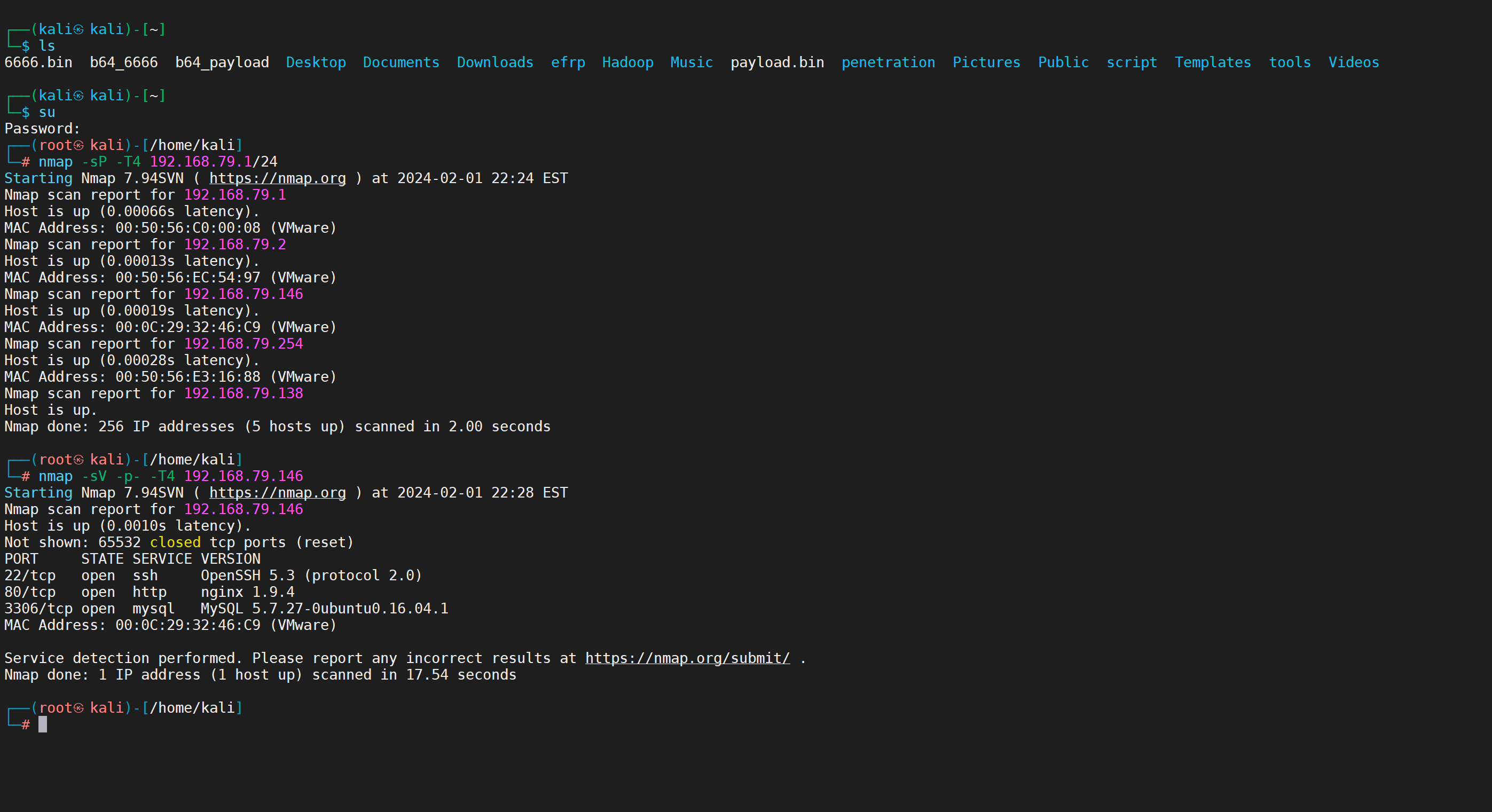
Task: Click 'Host is up (0.0010s latency)' line
Action: (x=128, y=526)
